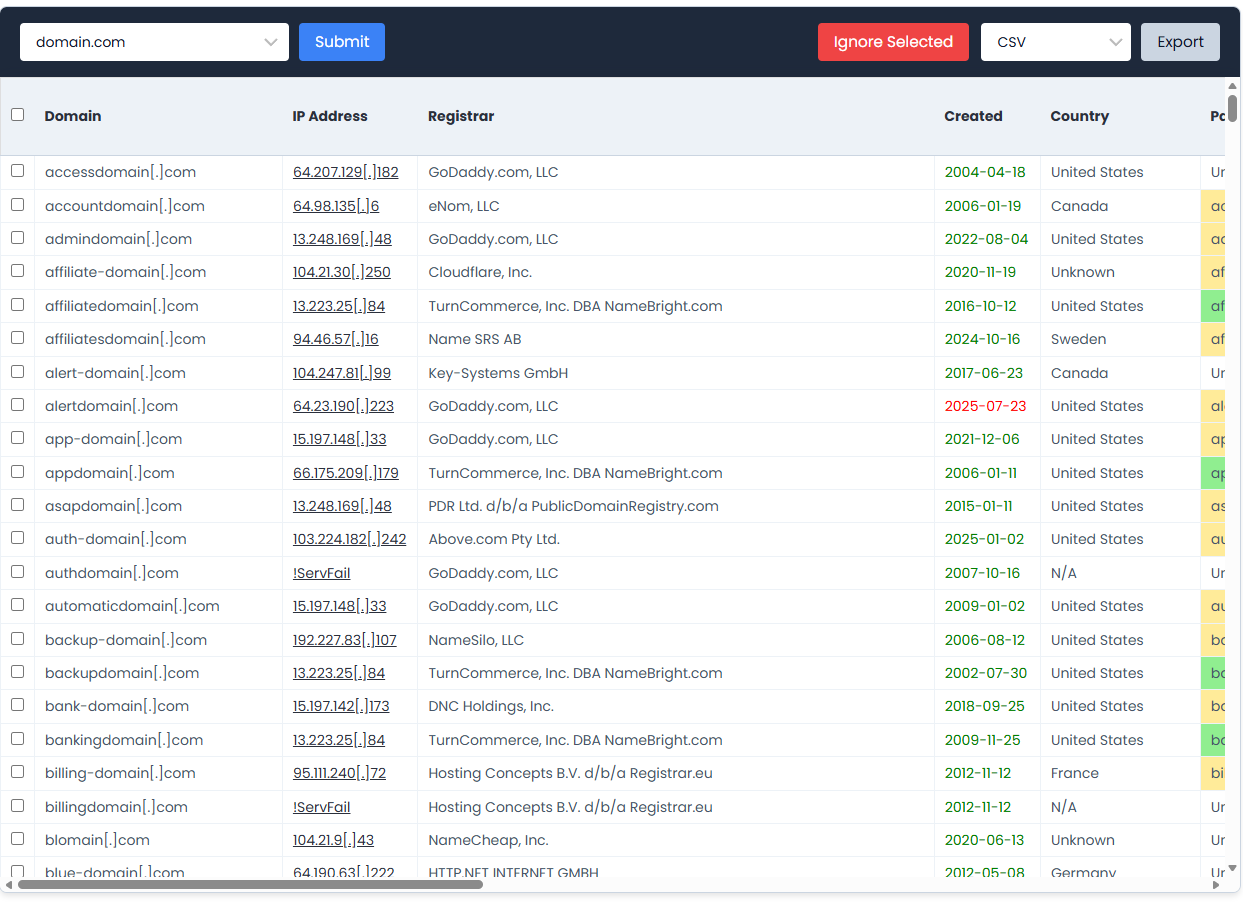Check the accessdomain[.]com row checkbox
Viewport: 1243px width, 903px height.
17,171
